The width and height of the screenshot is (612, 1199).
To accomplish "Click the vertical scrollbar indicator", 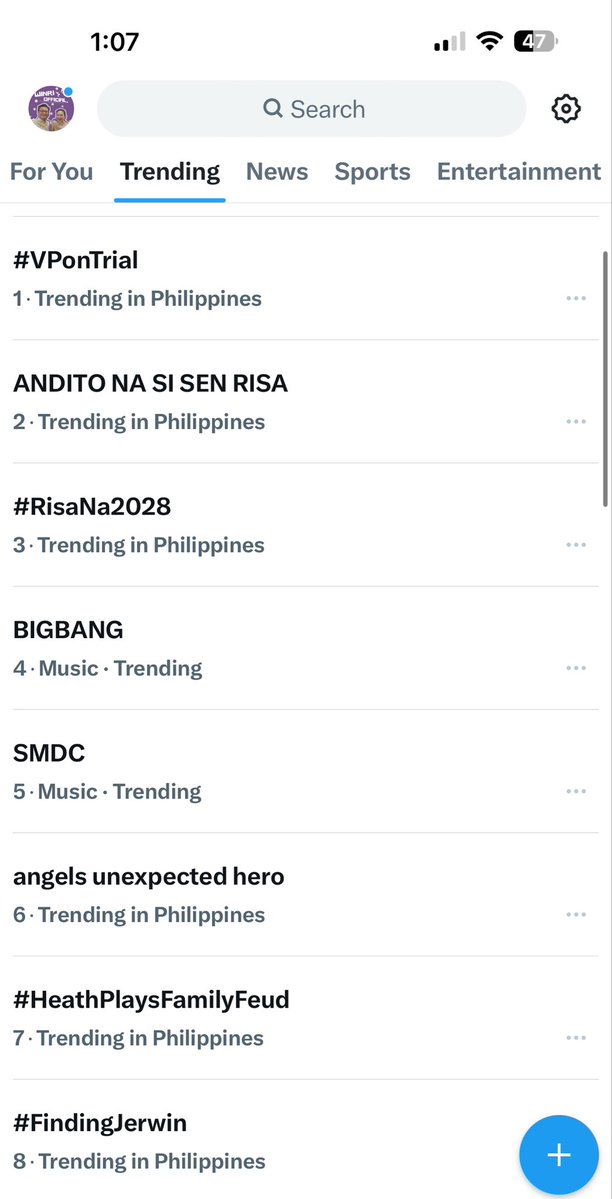I will 606,379.
